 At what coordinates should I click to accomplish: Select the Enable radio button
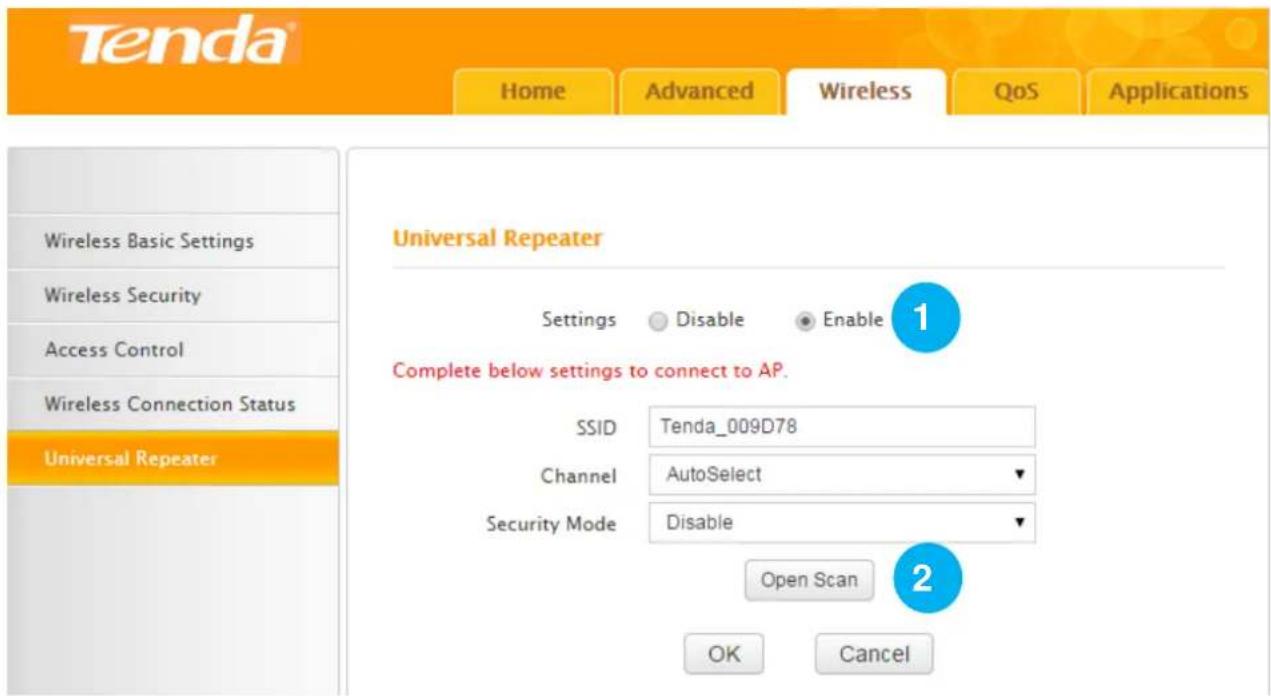tap(803, 321)
